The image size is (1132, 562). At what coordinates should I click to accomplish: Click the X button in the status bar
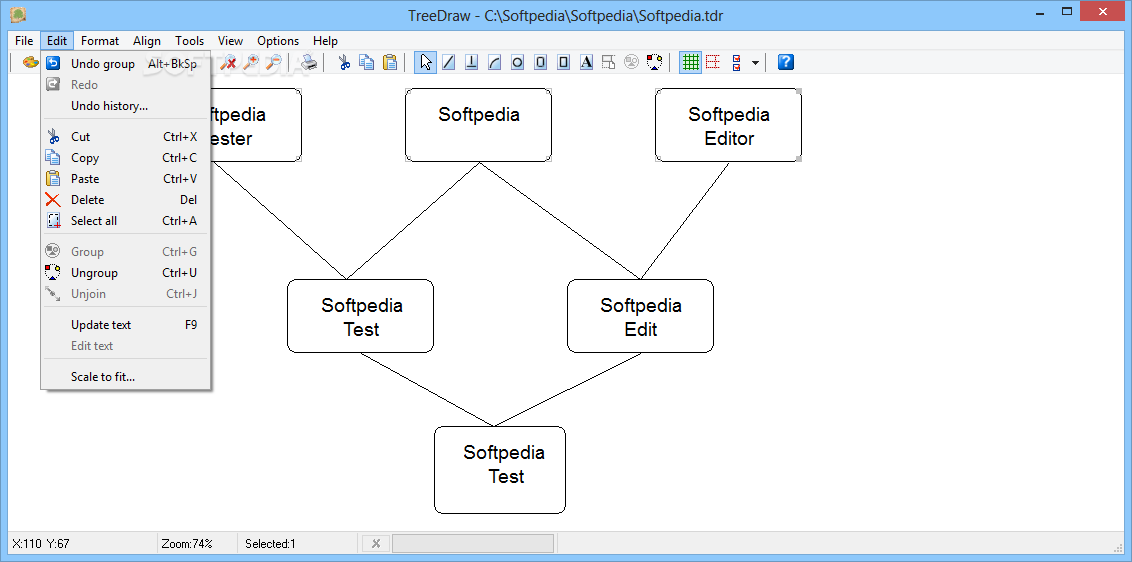click(375, 544)
